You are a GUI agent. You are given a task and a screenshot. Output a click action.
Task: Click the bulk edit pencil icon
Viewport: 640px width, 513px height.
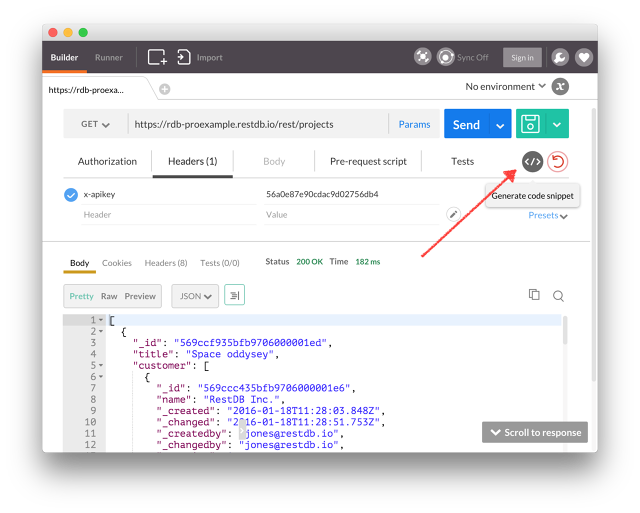click(453, 214)
